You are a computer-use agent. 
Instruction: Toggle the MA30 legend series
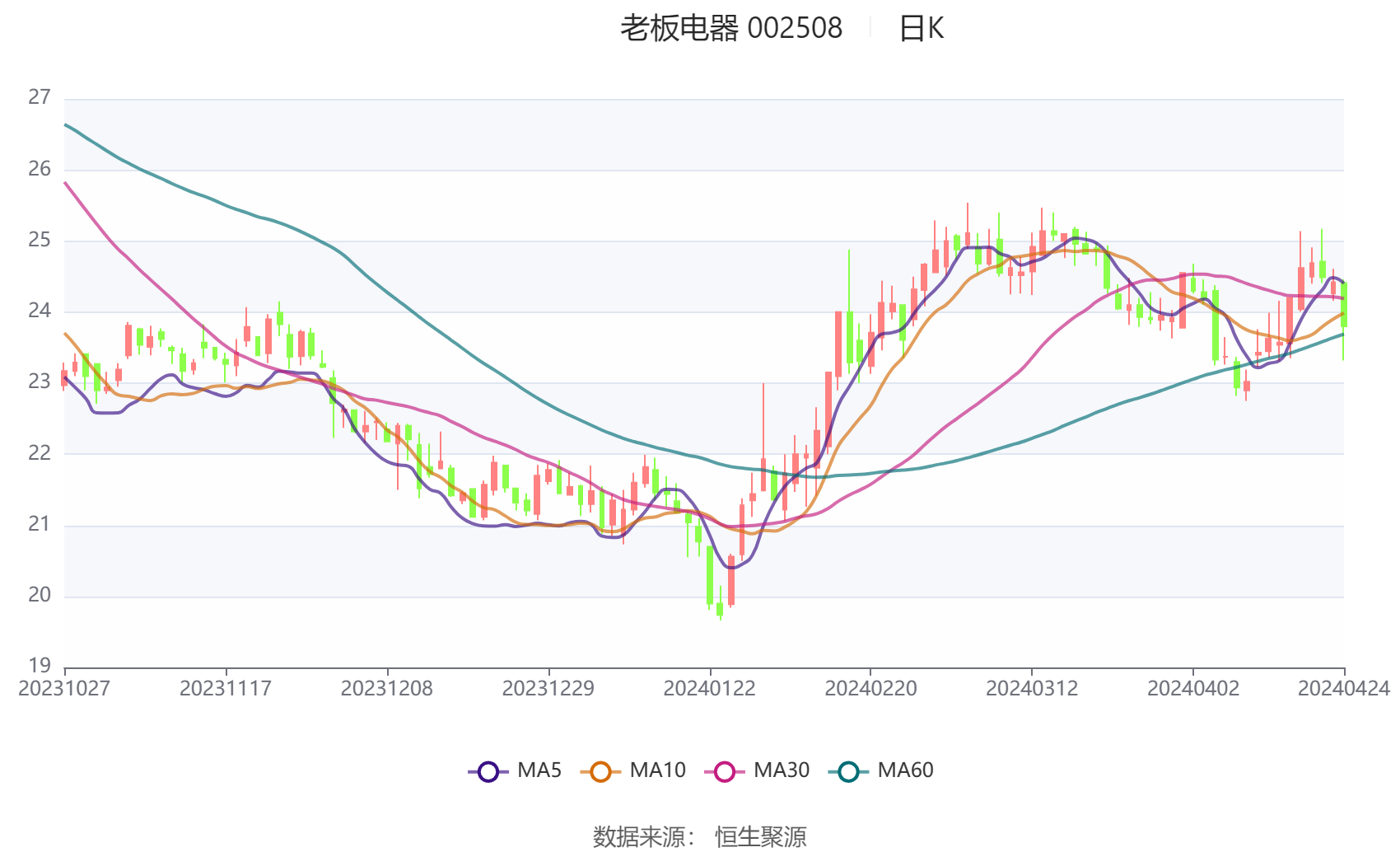pyautogui.click(x=757, y=770)
